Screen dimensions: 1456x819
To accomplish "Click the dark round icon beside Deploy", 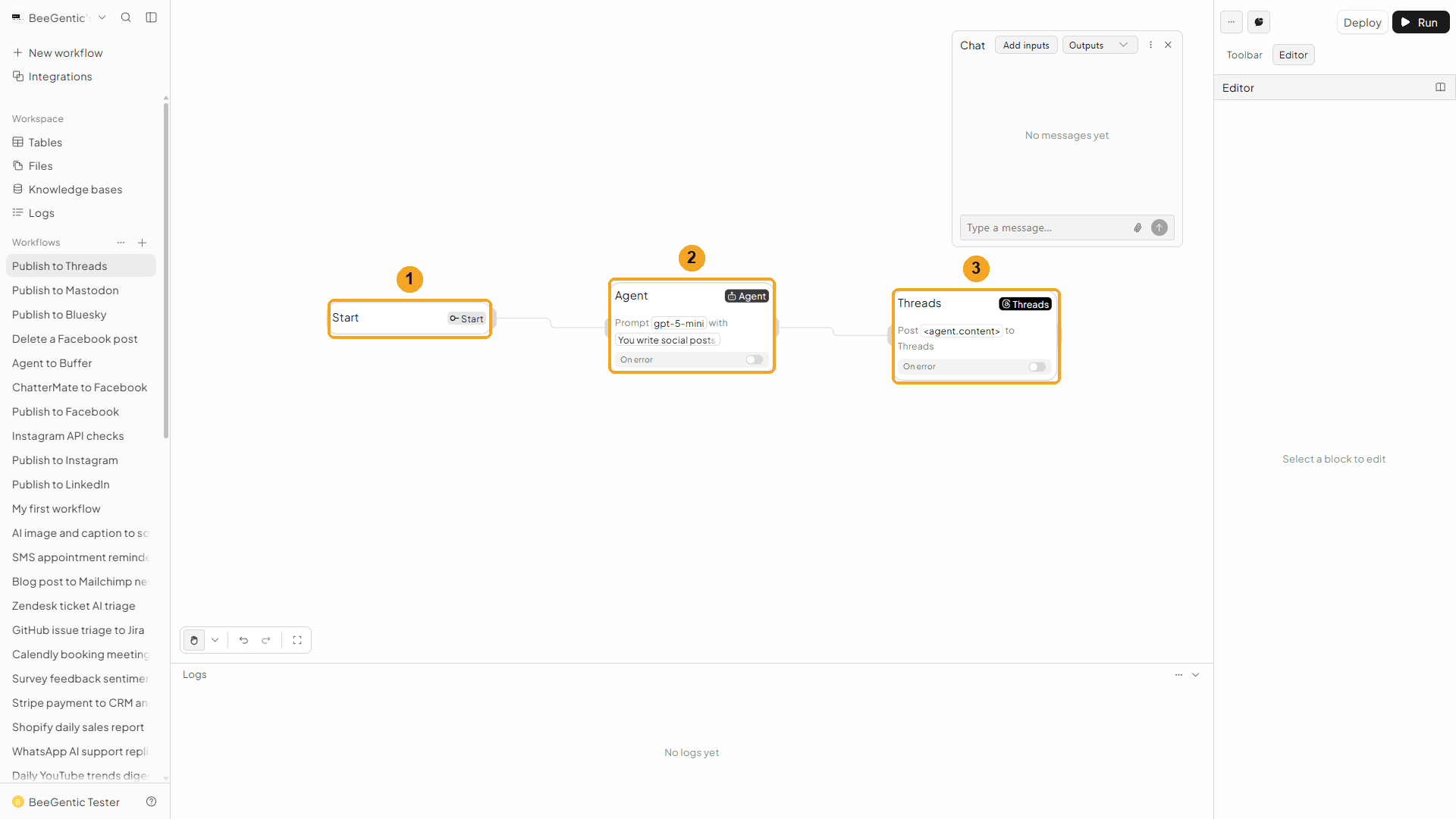I will click(1259, 22).
